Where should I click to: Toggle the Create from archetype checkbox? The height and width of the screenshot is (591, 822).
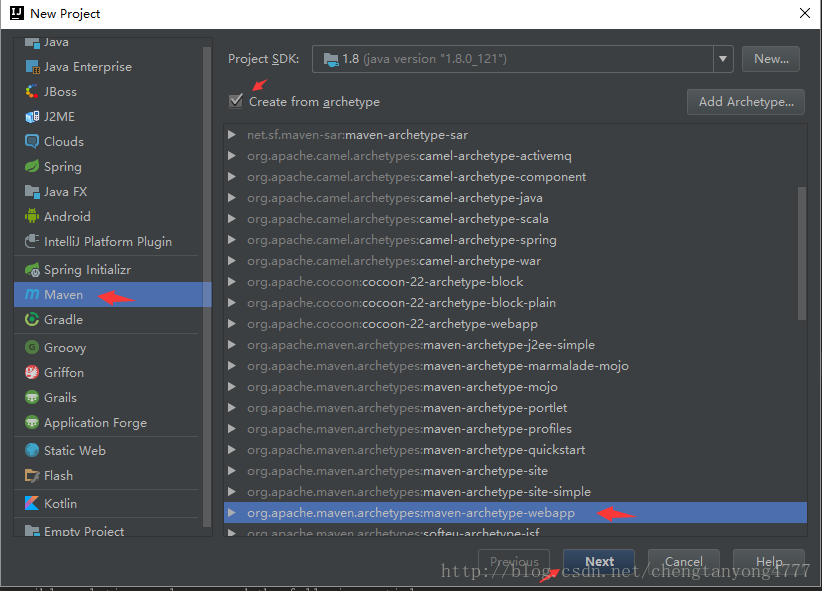tap(236, 101)
